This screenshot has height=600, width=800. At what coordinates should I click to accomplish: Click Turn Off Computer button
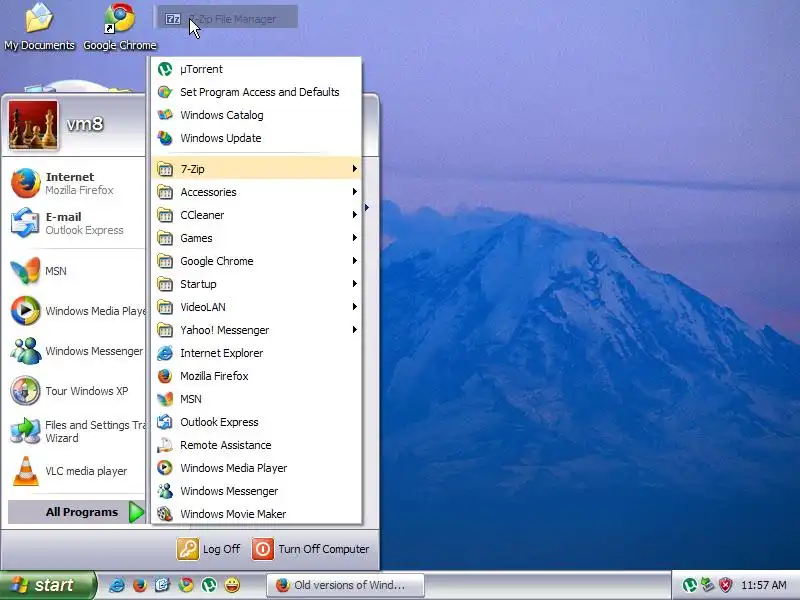pyautogui.click(x=311, y=549)
